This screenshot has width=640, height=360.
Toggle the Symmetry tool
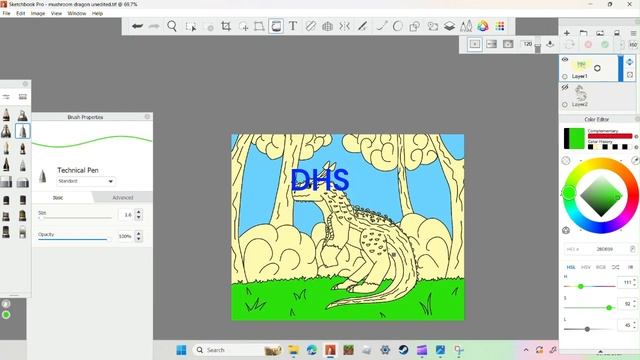coord(345,26)
